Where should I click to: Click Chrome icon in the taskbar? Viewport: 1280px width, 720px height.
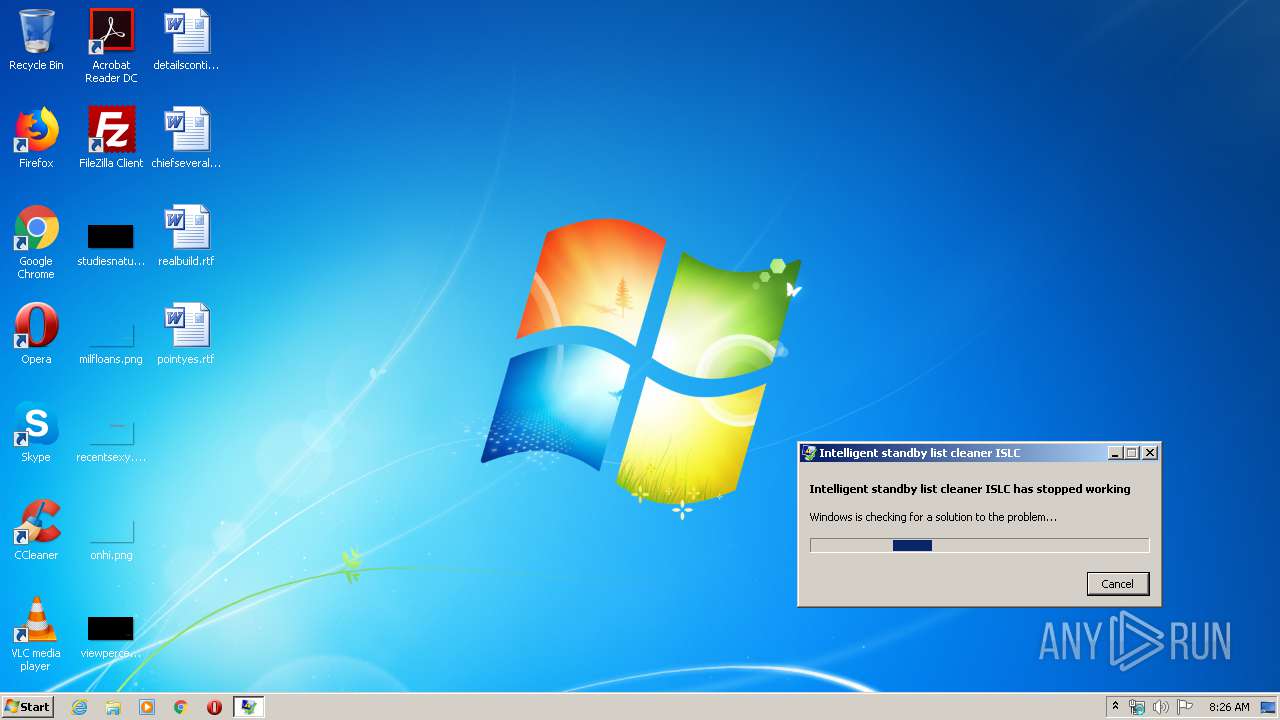coord(181,707)
